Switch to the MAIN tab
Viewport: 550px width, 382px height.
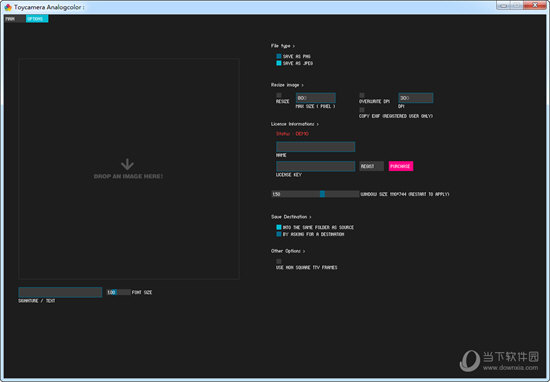click(15, 19)
